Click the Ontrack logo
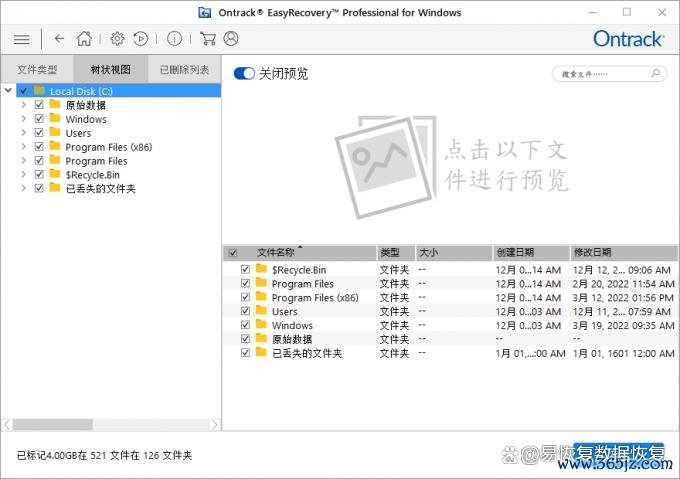The image size is (680, 479). click(x=628, y=39)
